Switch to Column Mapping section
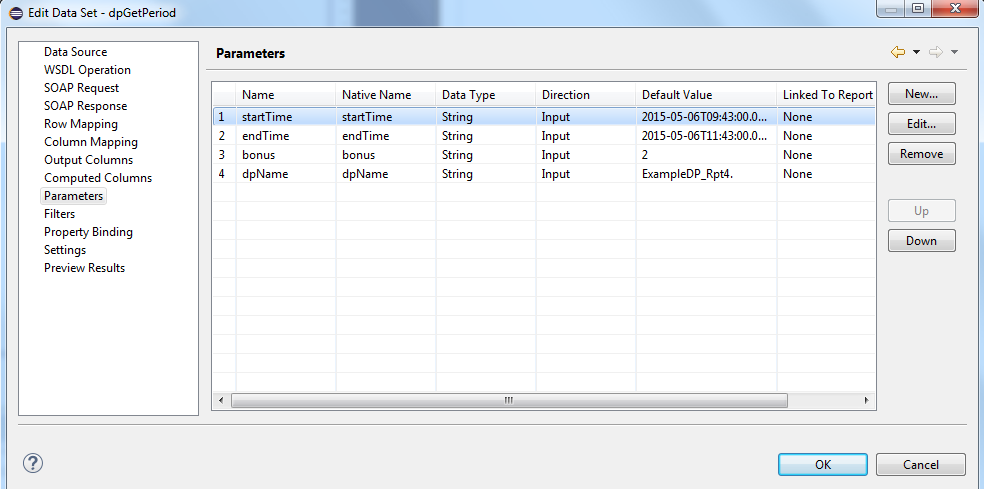Image resolution: width=984 pixels, height=489 pixels. (x=91, y=142)
